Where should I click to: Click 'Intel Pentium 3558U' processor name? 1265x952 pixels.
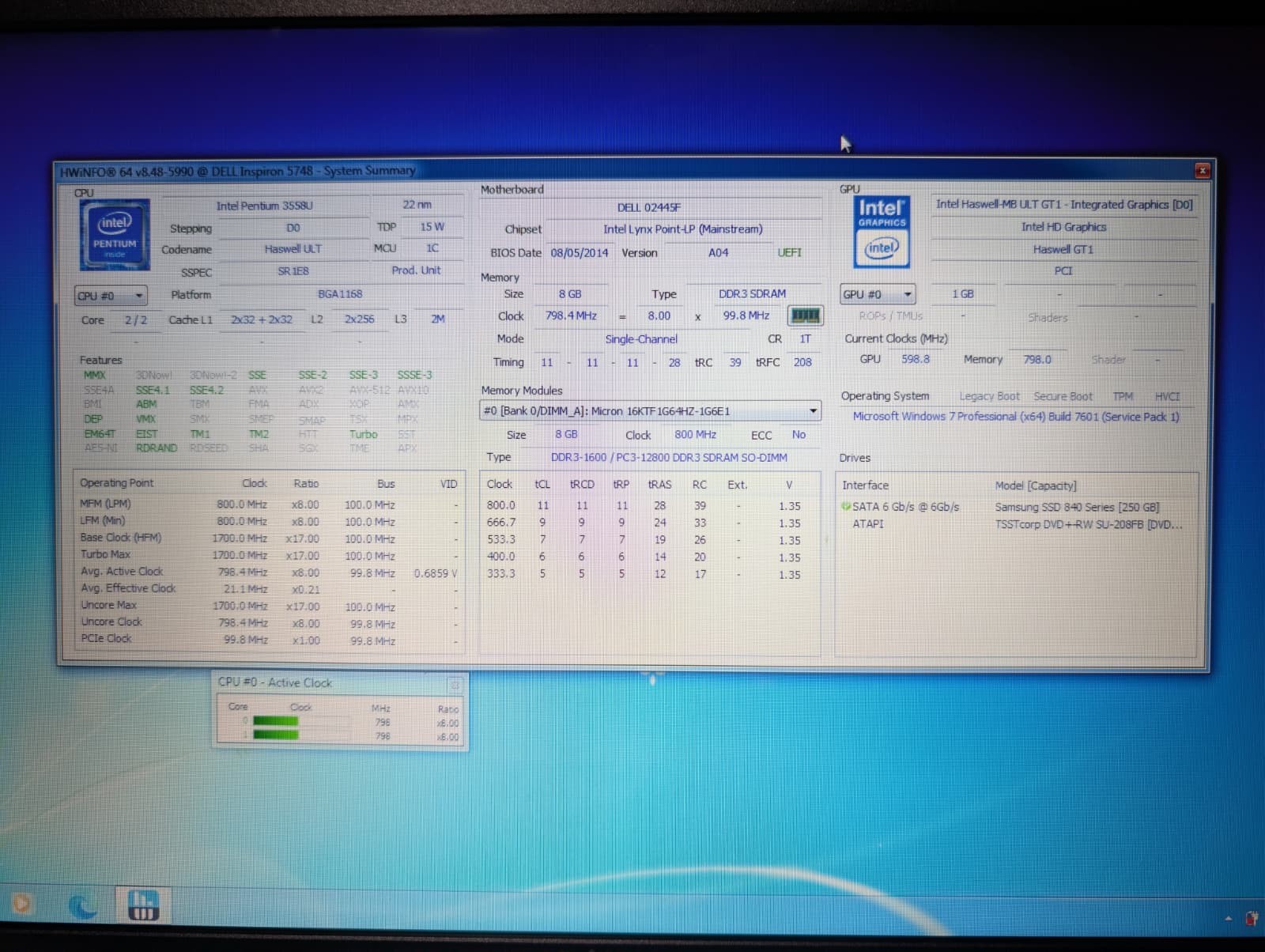[x=265, y=206]
